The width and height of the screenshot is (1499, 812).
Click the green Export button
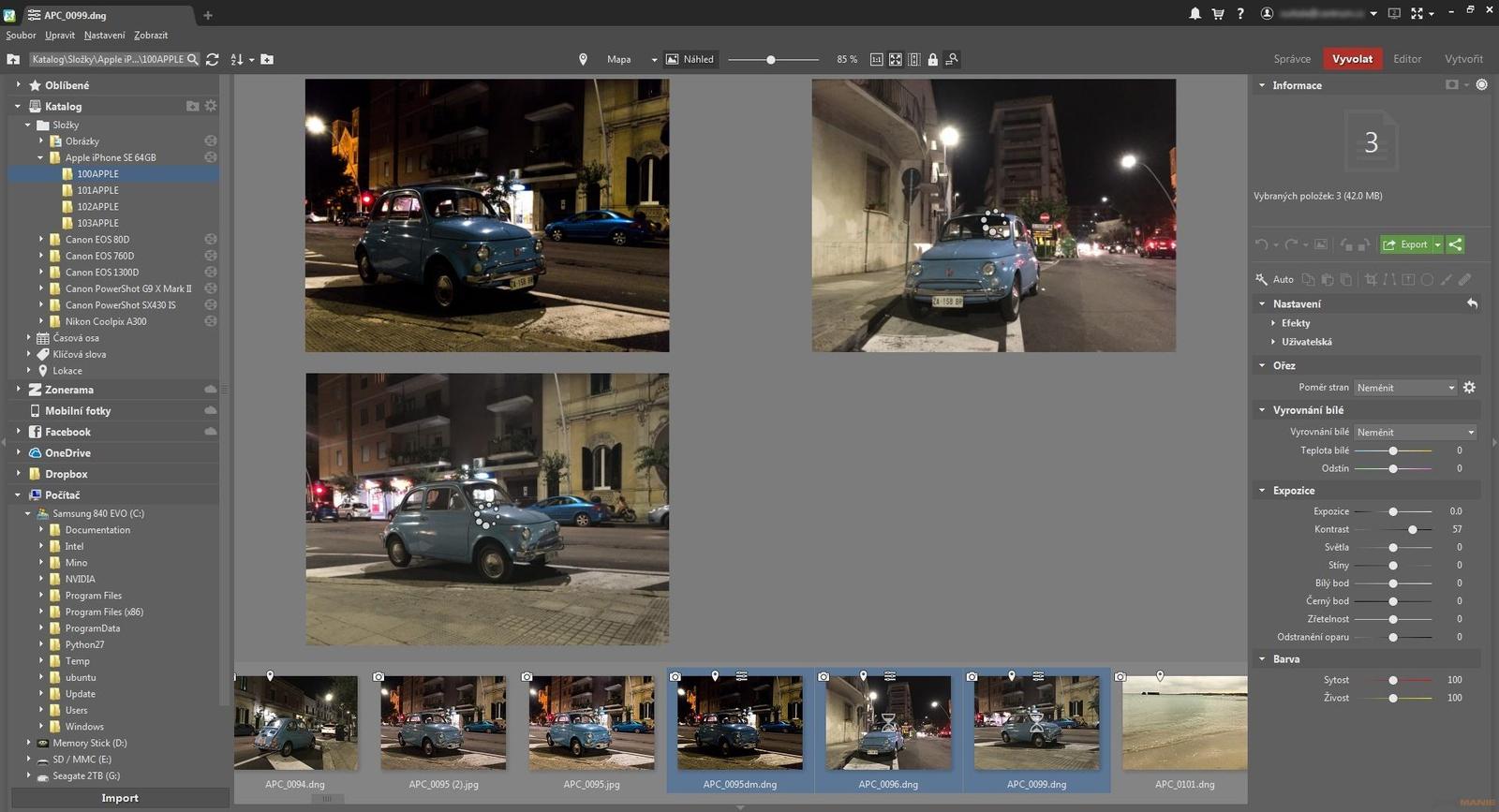coord(1406,244)
